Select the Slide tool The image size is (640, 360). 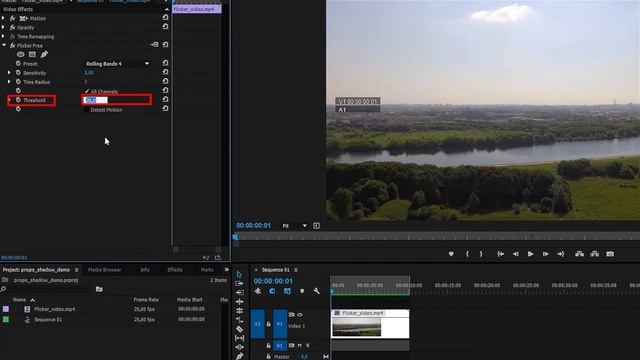[x=239, y=347]
